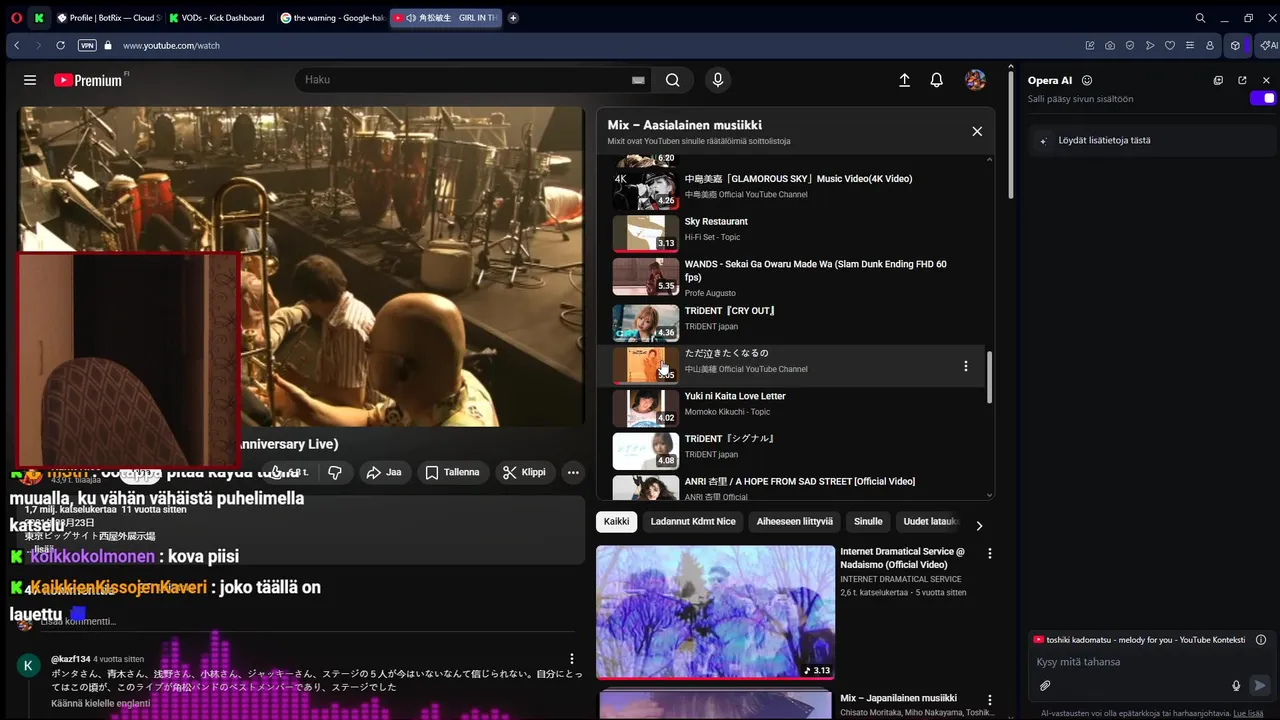Show more filter chips with right chevron
Image resolution: width=1280 pixels, height=720 pixels.
pyautogui.click(x=979, y=525)
